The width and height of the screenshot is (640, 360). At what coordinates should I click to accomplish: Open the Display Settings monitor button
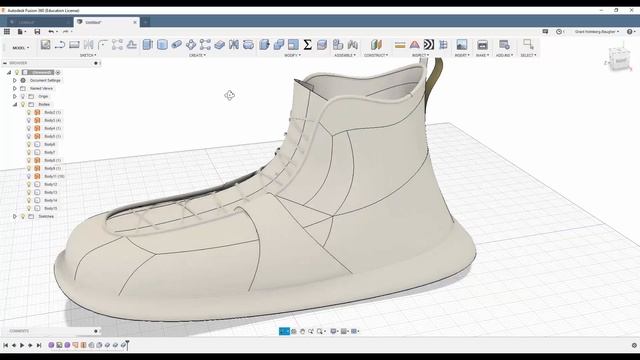[334, 331]
